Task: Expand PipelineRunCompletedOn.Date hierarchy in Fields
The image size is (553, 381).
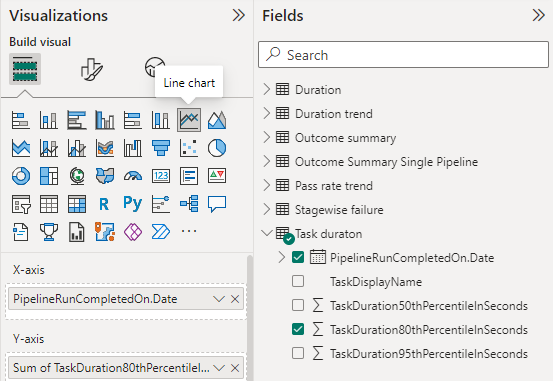Action: click(x=281, y=257)
